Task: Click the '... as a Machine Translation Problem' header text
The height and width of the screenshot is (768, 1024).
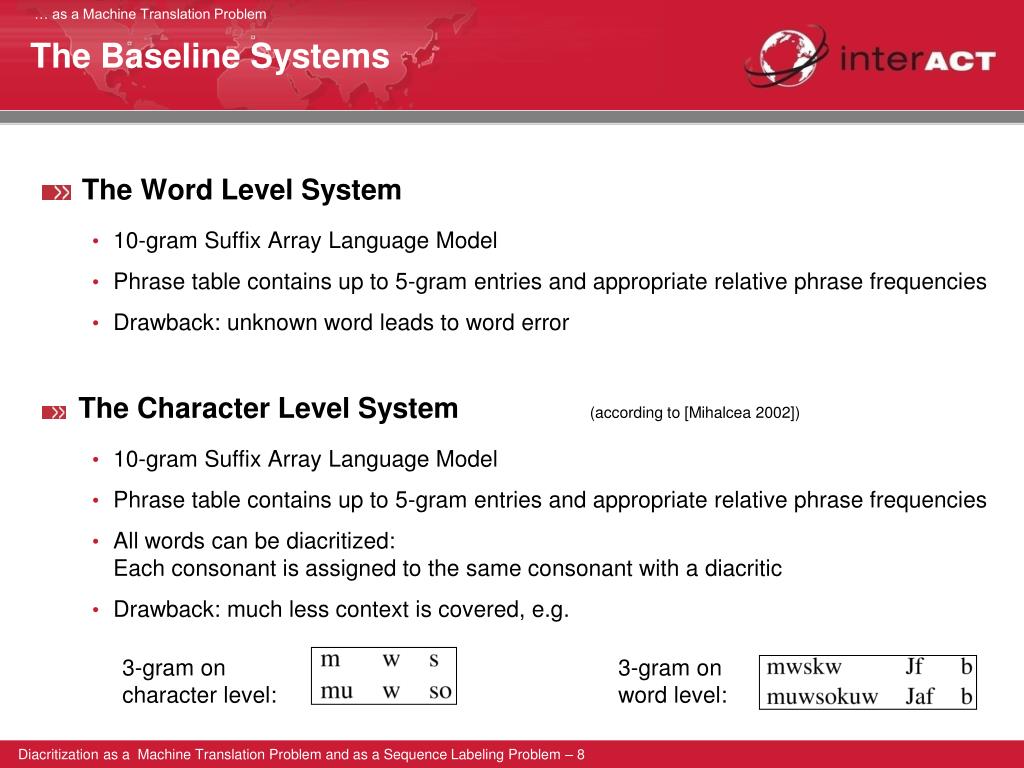Action: tap(150, 14)
